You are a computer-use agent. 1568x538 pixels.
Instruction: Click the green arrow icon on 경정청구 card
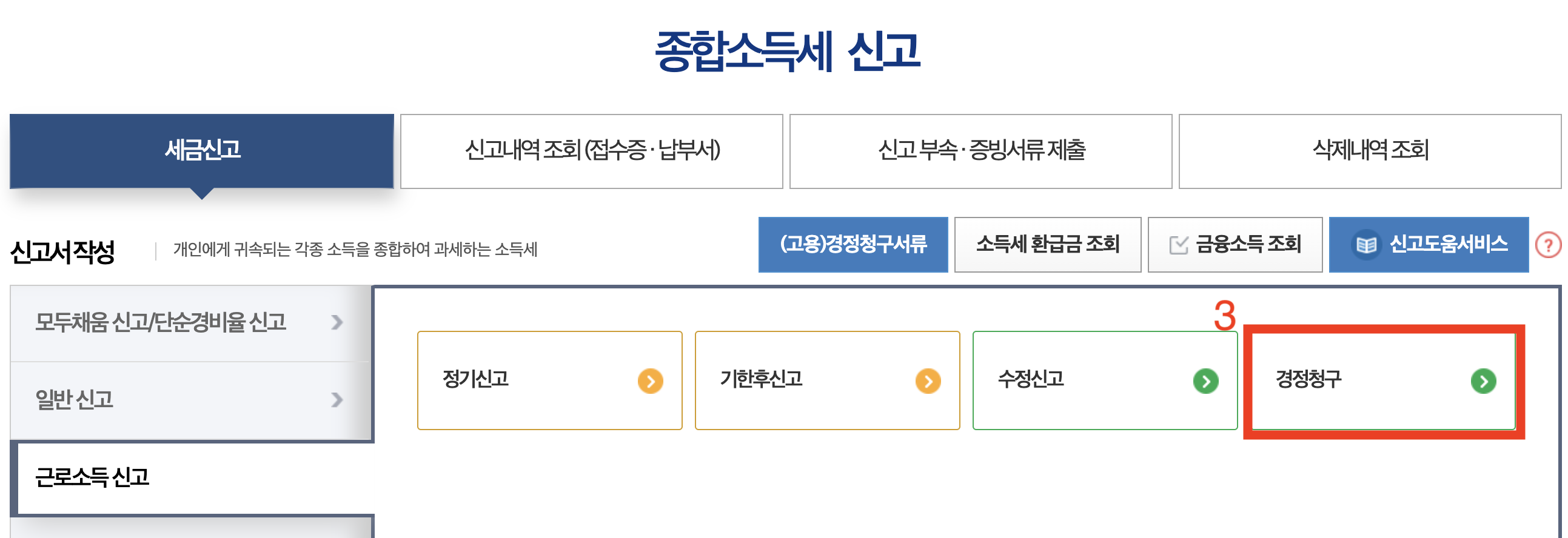click(x=1485, y=382)
